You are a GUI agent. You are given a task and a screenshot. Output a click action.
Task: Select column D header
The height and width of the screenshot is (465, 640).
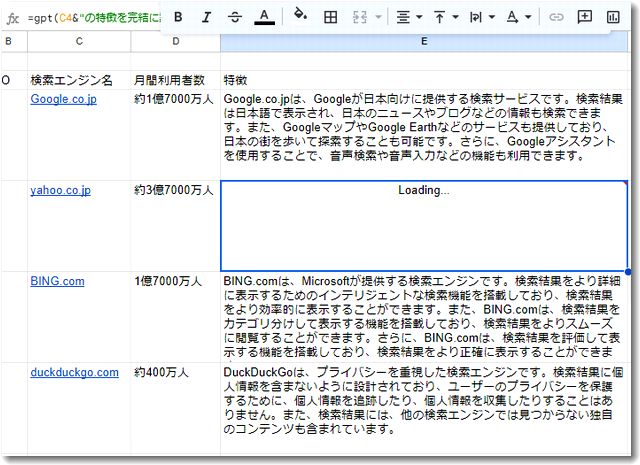176,41
